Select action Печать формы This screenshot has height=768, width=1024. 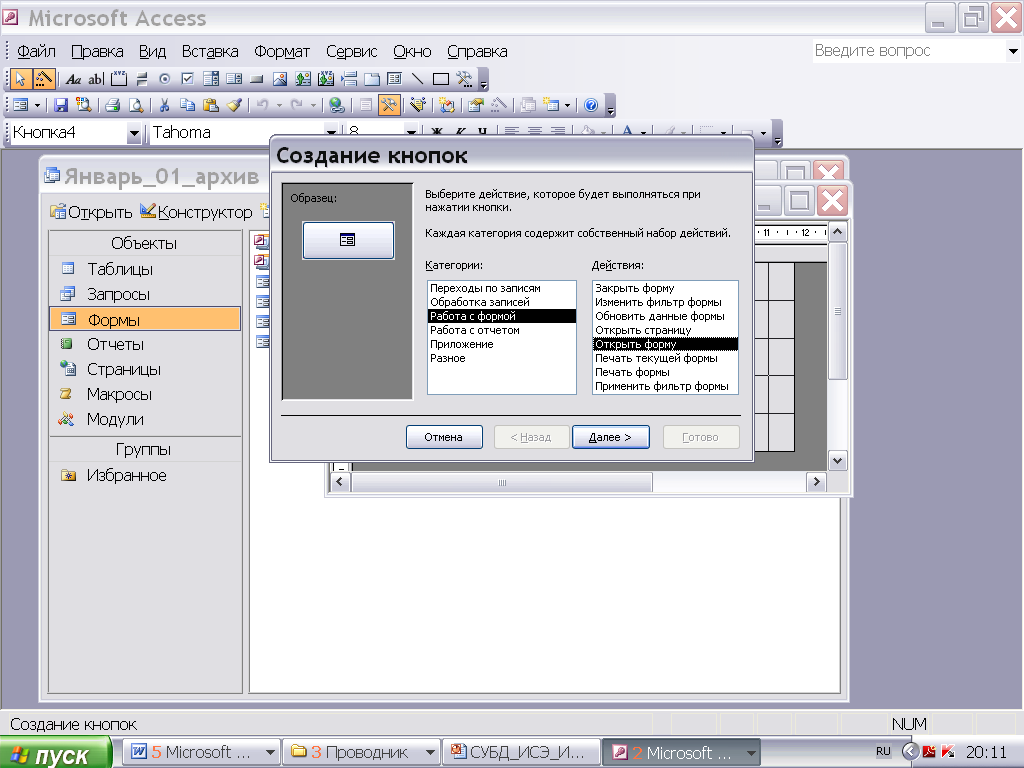pyautogui.click(x=665, y=372)
